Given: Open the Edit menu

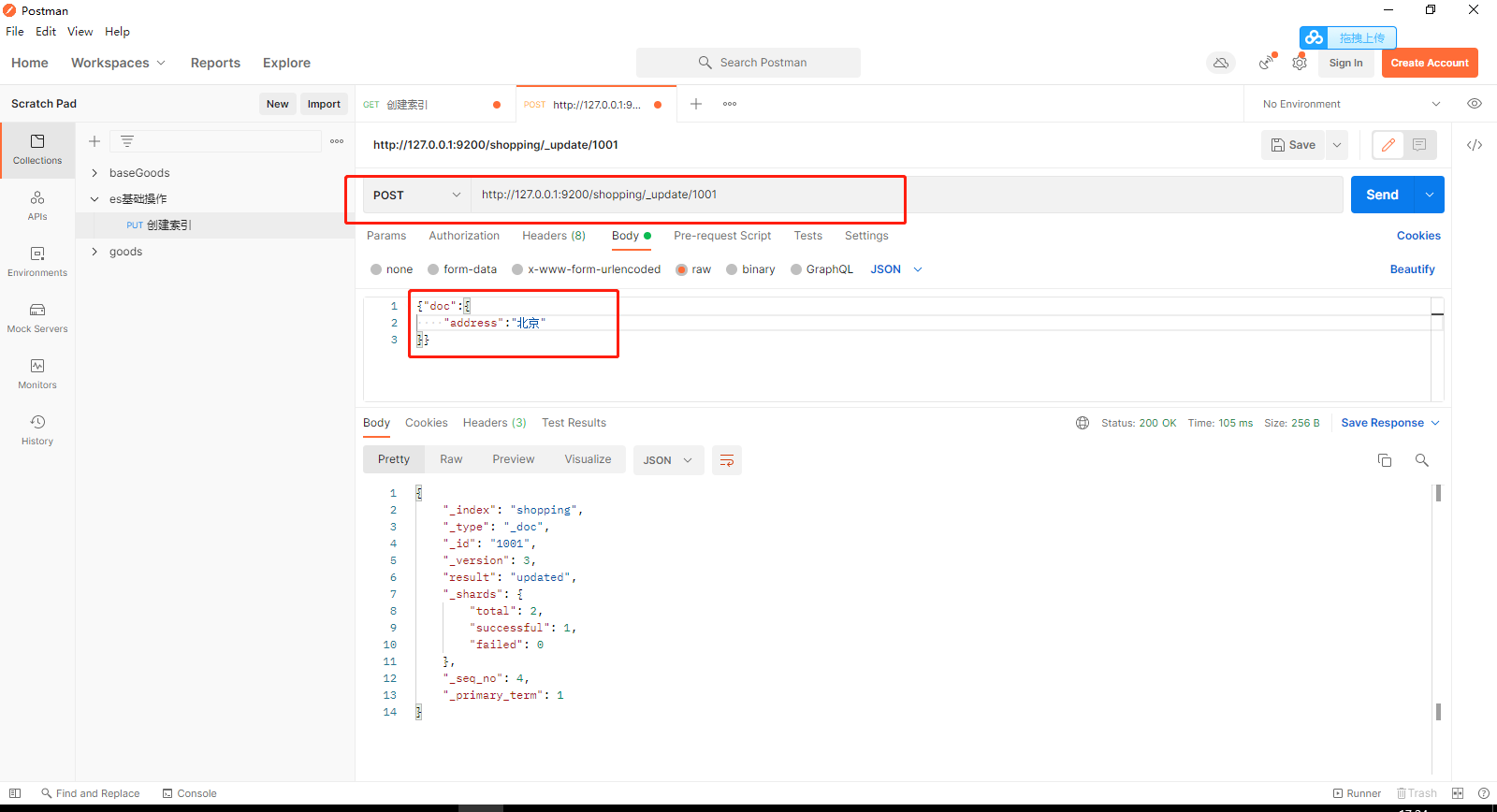Looking at the screenshot, I should [x=46, y=31].
